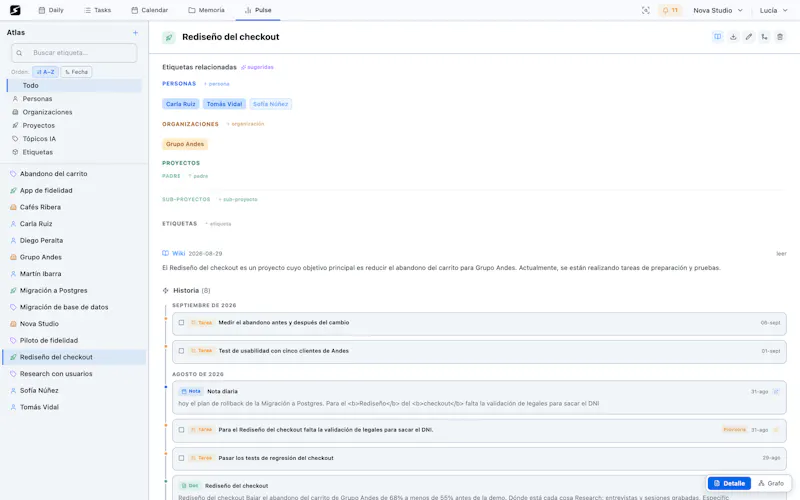The width and height of the screenshot is (800, 500).
Task: Click the Wiki book icon above description
Action: pyautogui.click(x=165, y=253)
